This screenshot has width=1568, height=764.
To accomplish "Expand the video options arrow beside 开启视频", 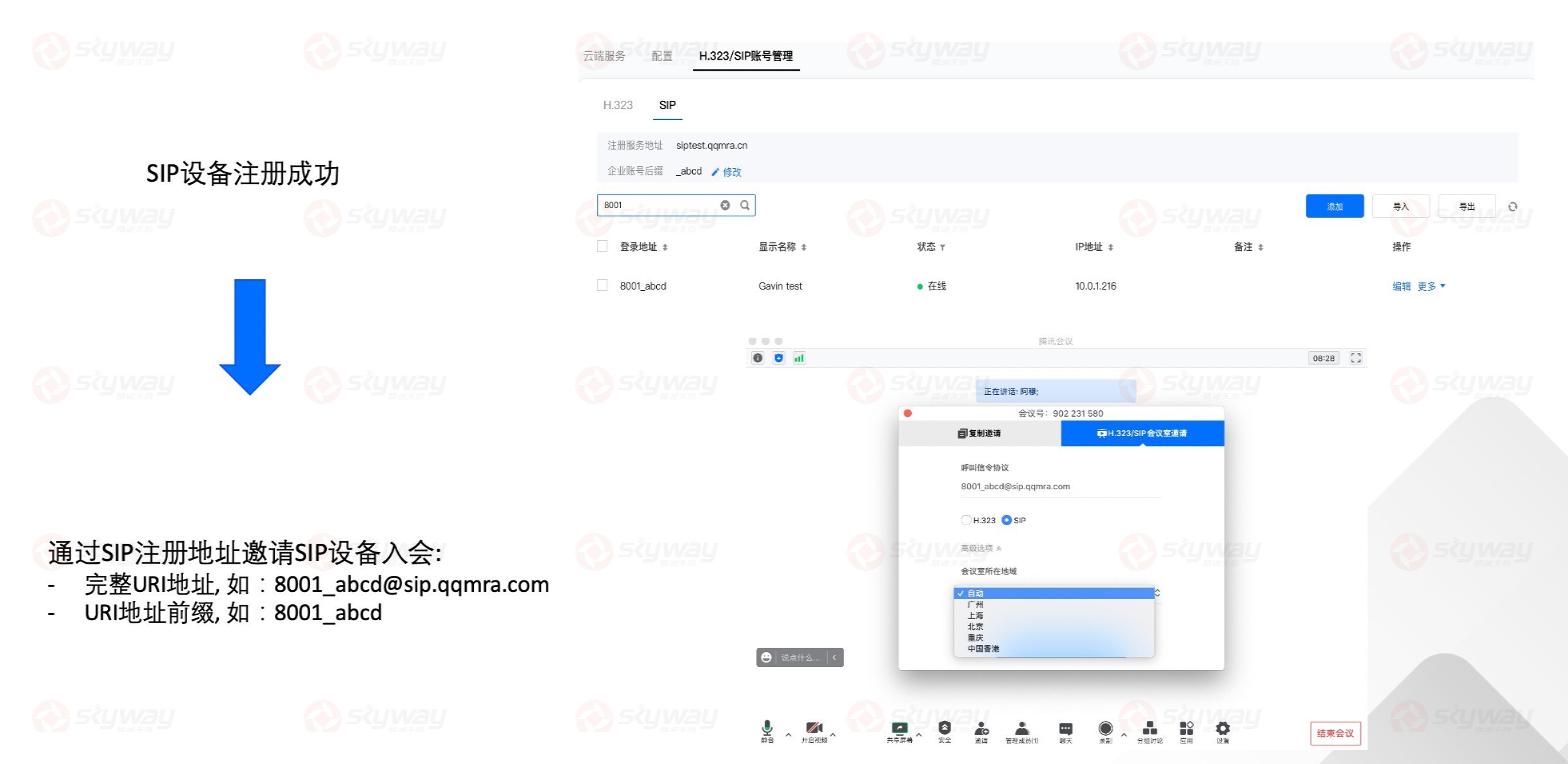I will pyautogui.click(x=833, y=734).
